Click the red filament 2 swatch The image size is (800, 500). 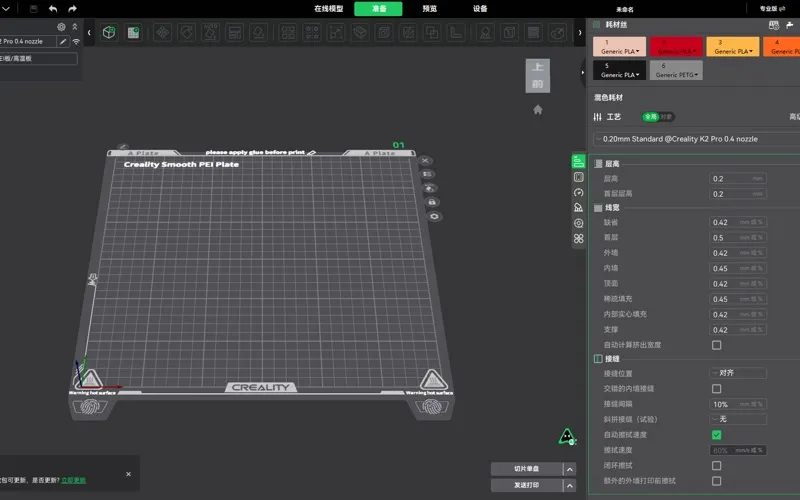tap(676, 46)
